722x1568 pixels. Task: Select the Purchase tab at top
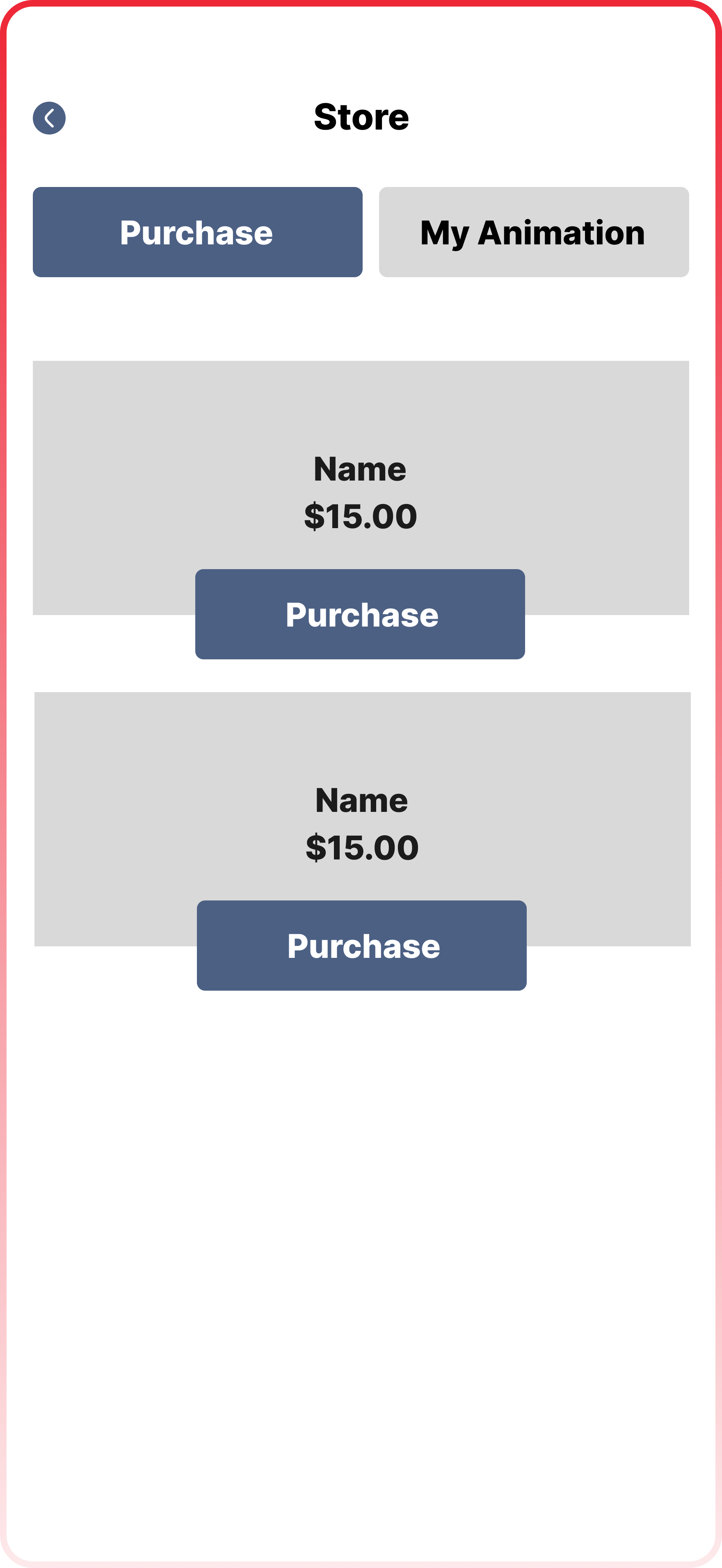[x=197, y=232]
